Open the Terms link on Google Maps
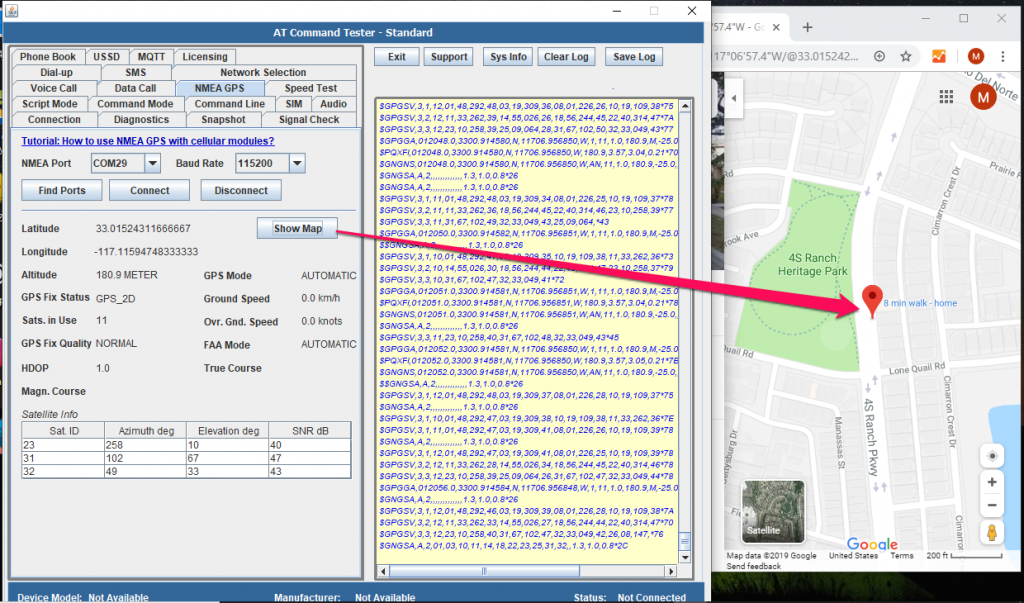Viewport: 1024px width, 603px height. 902,555
